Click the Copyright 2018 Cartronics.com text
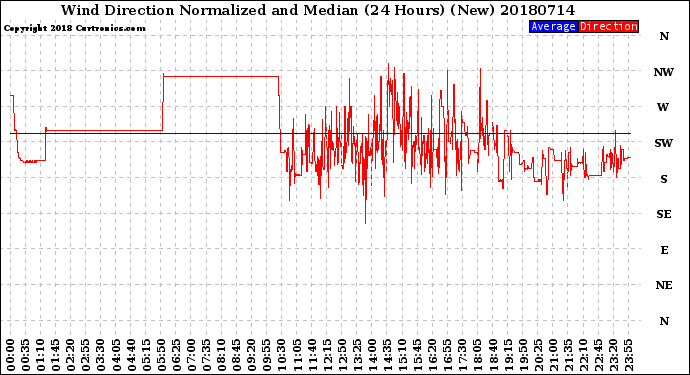This screenshot has width=690, height=375. point(74,28)
